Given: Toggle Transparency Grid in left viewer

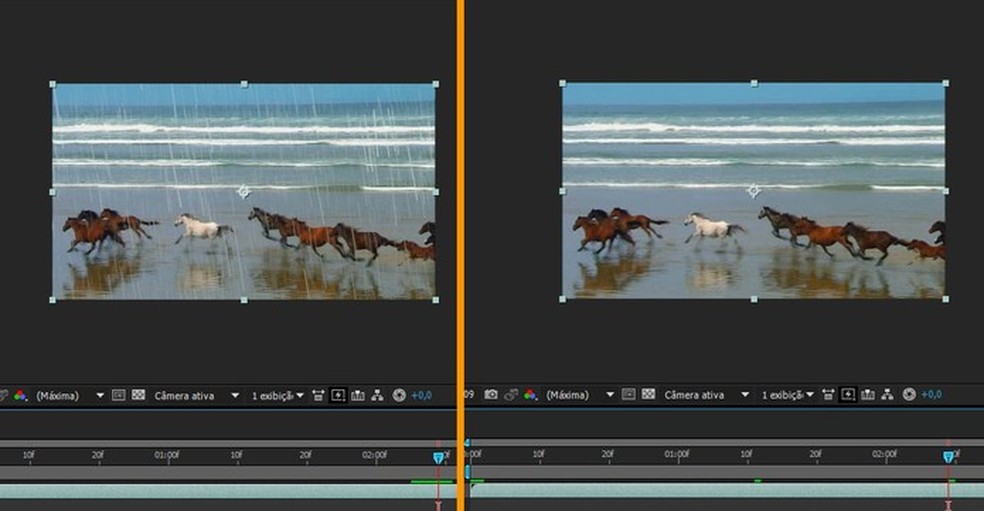Looking at the screenshot, I should click(x=138, y=395).
